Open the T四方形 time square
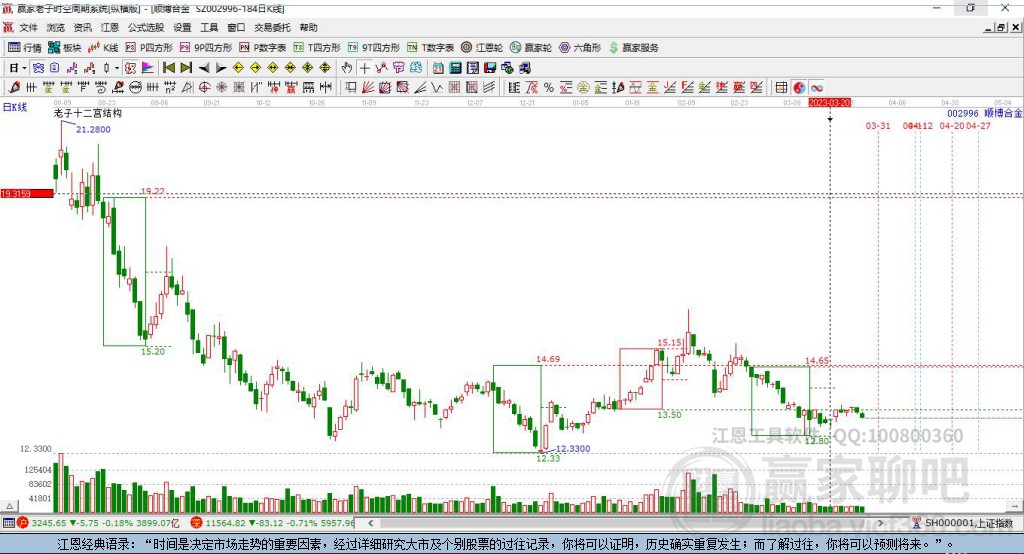Viewport: 1024px width, 554px height. [317, 48]
